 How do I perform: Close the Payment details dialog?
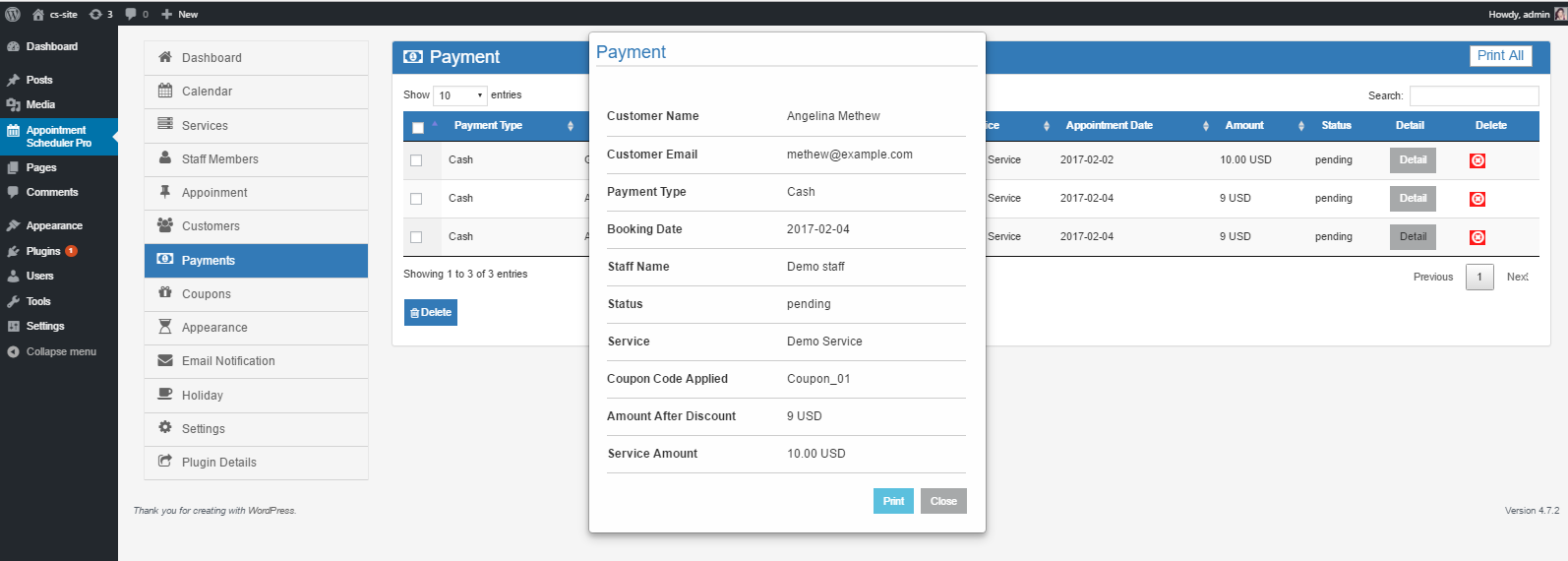tap(942, 501)
